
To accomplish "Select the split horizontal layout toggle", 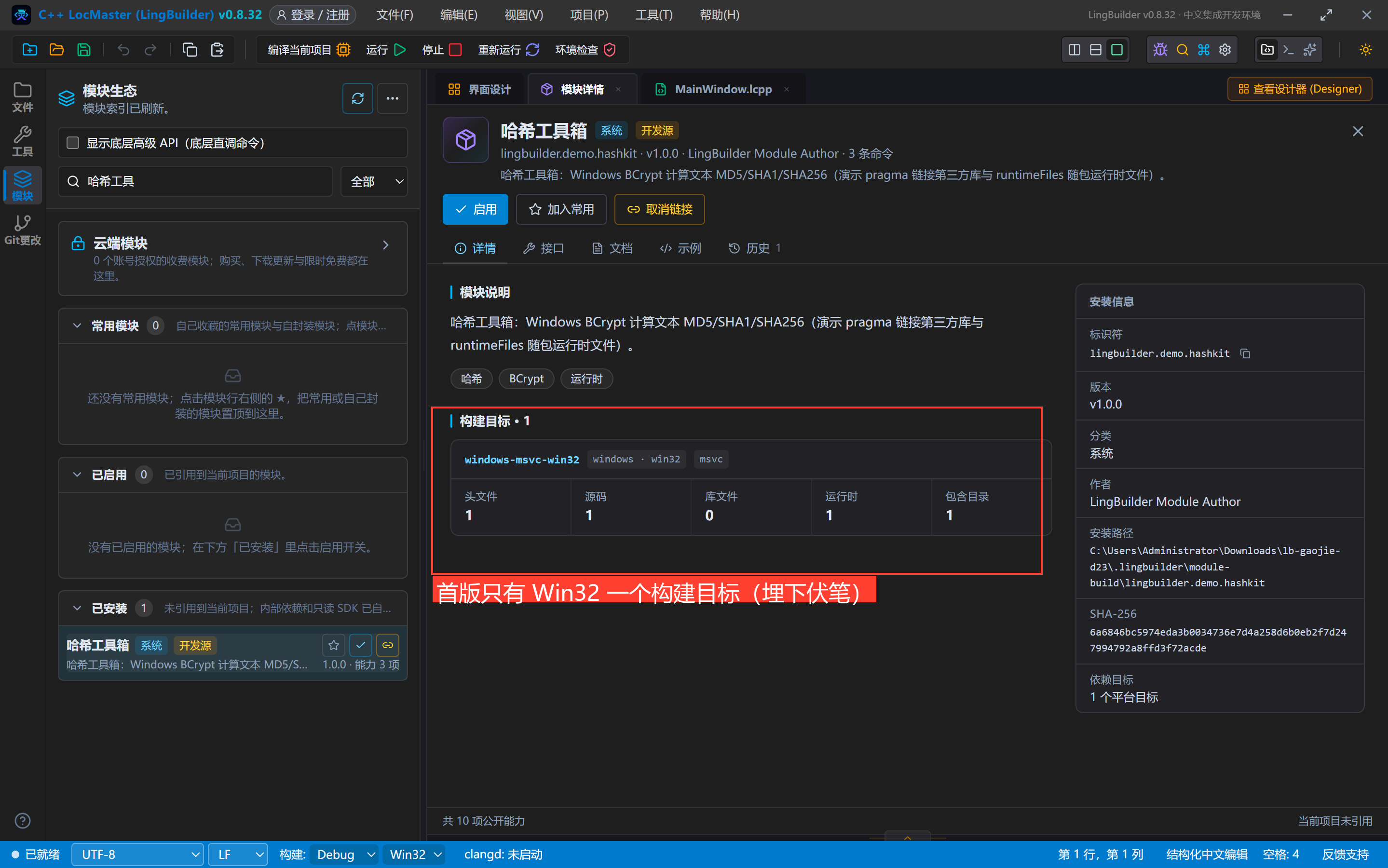I will pyautogui.click(x=1095, y=50).
